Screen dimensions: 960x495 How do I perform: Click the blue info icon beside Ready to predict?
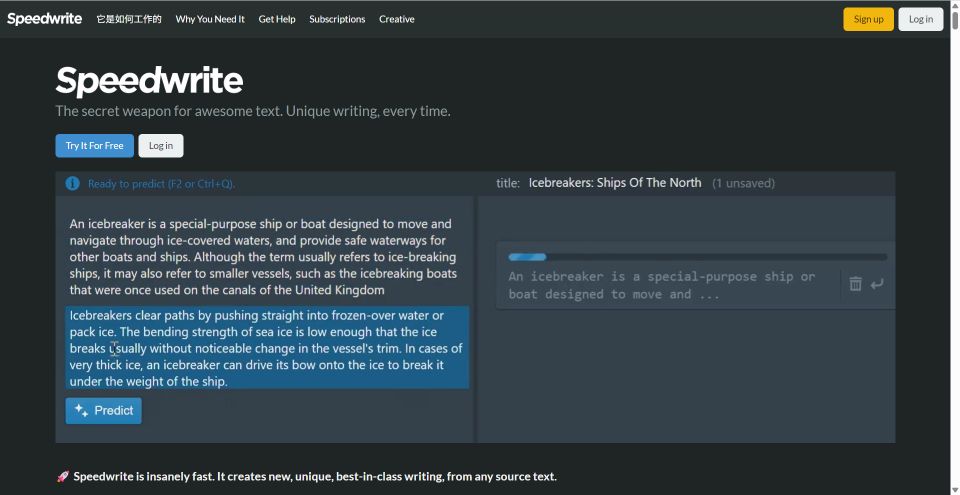[72, 183]
